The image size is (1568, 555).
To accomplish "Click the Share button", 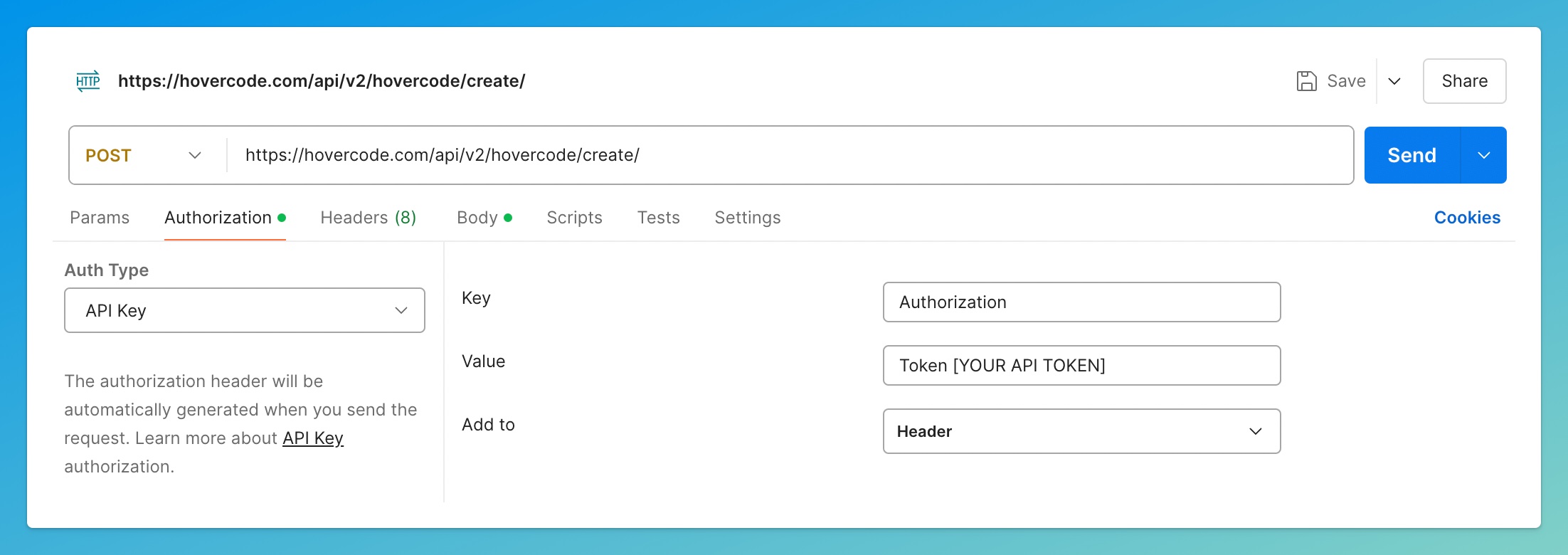I will [1464, 81].
